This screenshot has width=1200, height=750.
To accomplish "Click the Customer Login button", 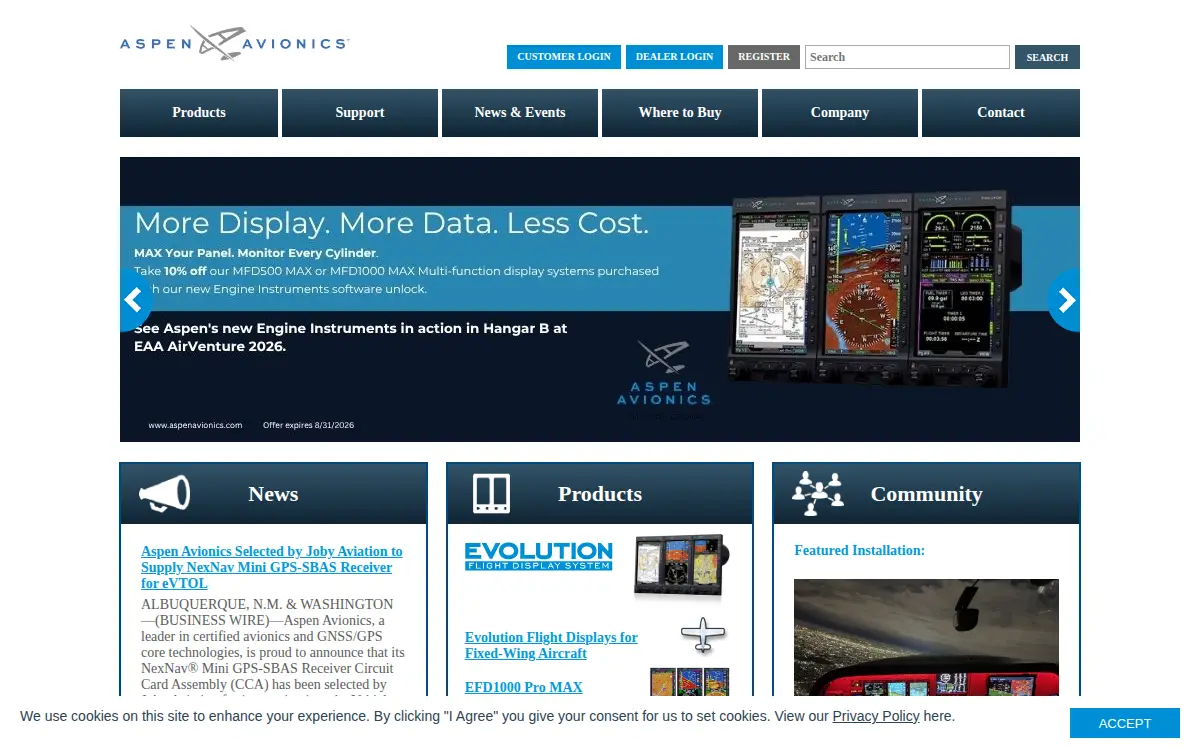I will click(564, 57).
